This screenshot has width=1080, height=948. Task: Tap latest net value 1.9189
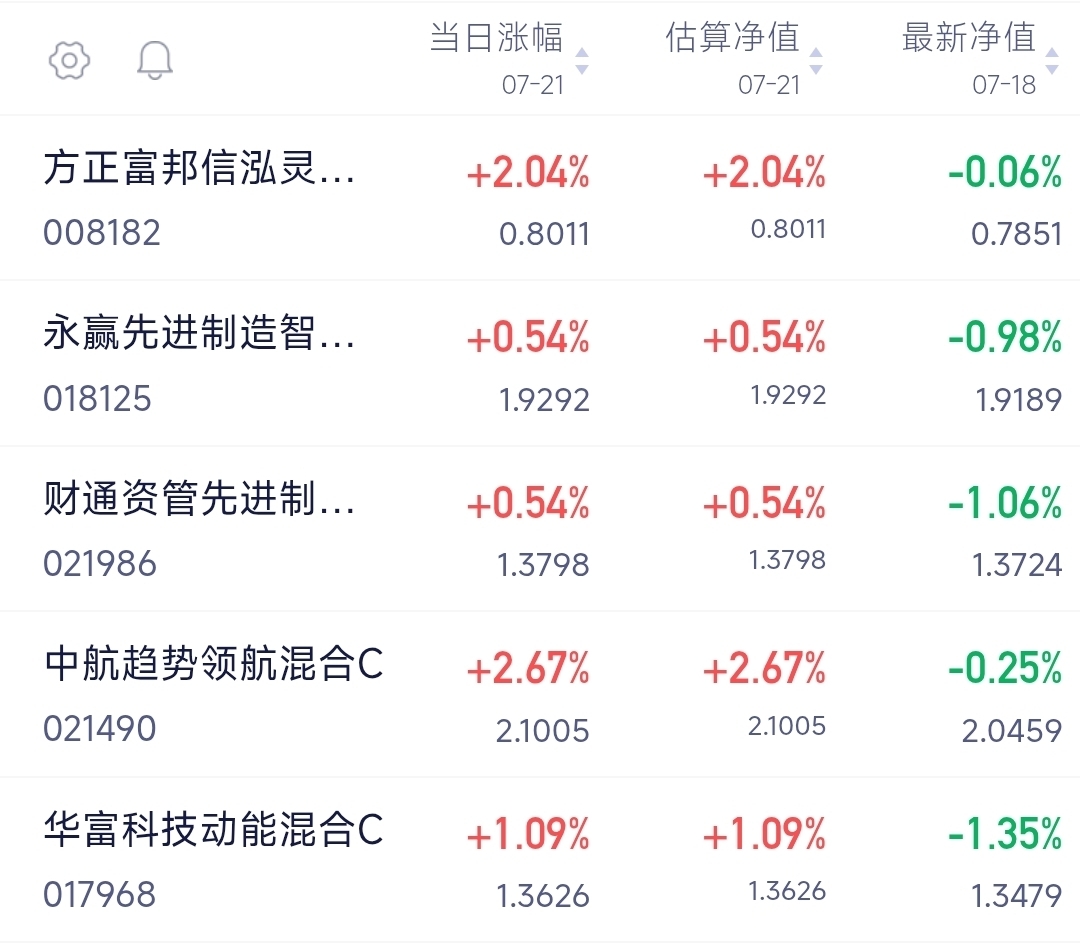click(1019, 400)
